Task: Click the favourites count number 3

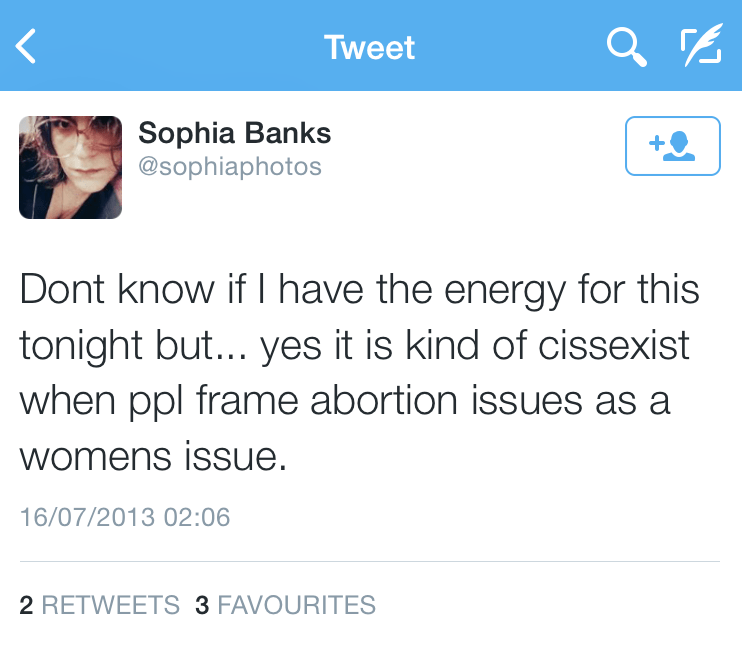Action: click(x=201, y=605)
